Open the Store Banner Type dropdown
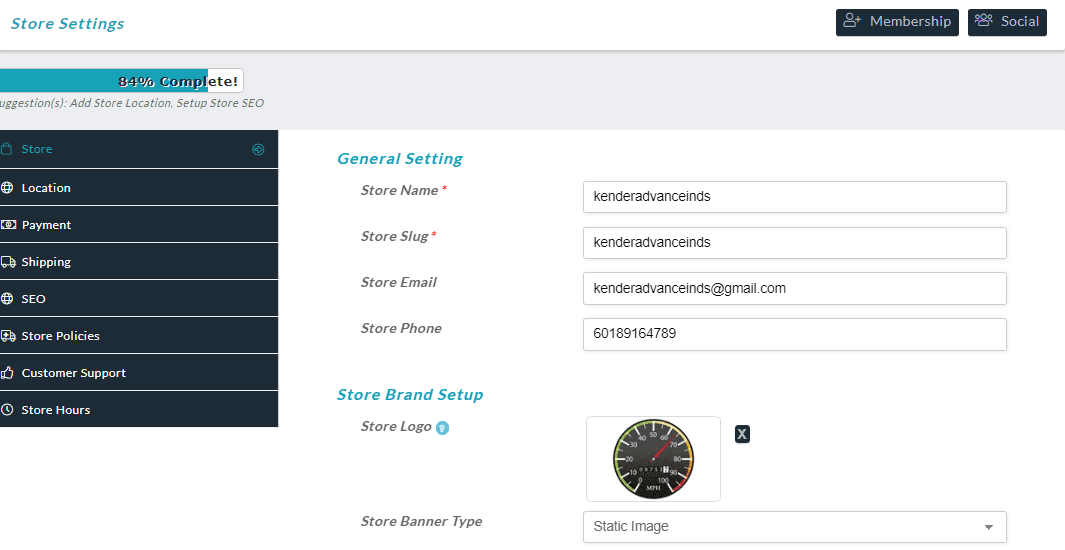The height and width of the screenshot is (550, 1065). click(794, 527)
